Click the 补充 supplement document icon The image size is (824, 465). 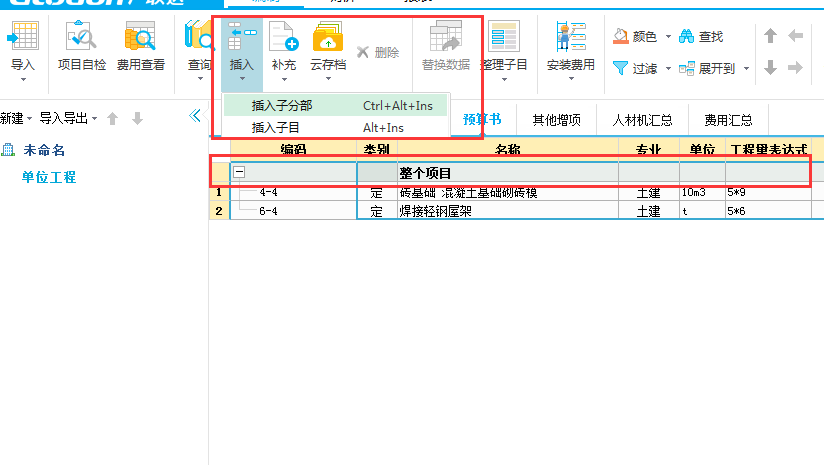283,36
